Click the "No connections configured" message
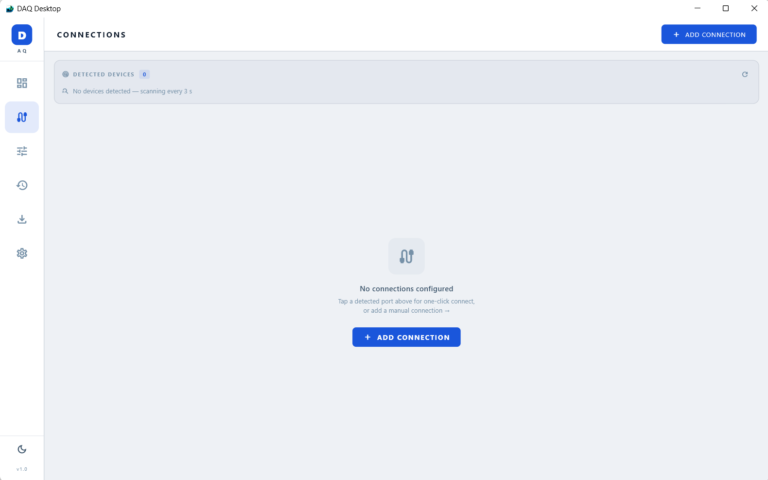Screen dimensions: 768x480 point(406,288)
